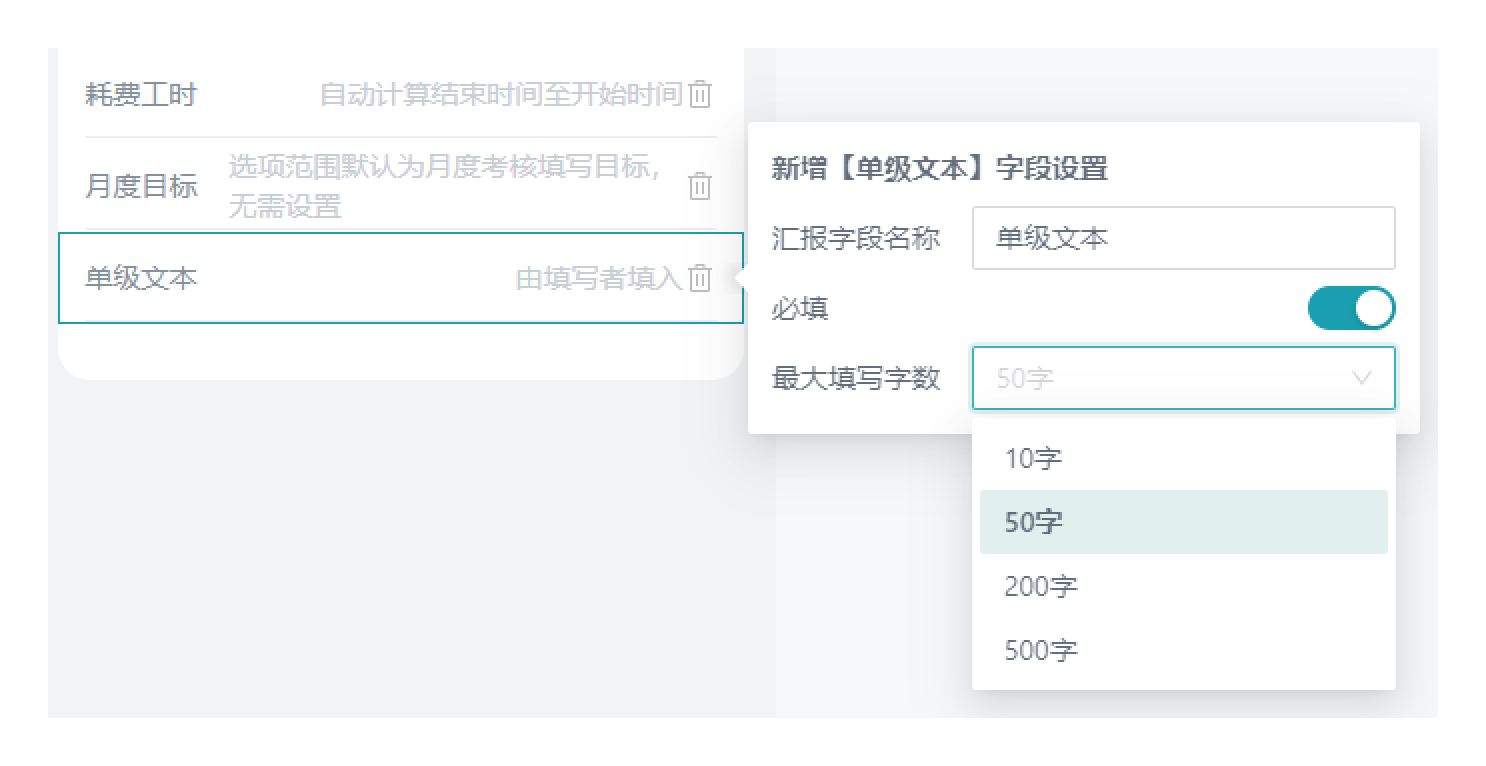Remove the 单级文本 field with trash icon
Image resolution: width=1486 pixels, height=766 pixels.
click(x=701, y=278)
